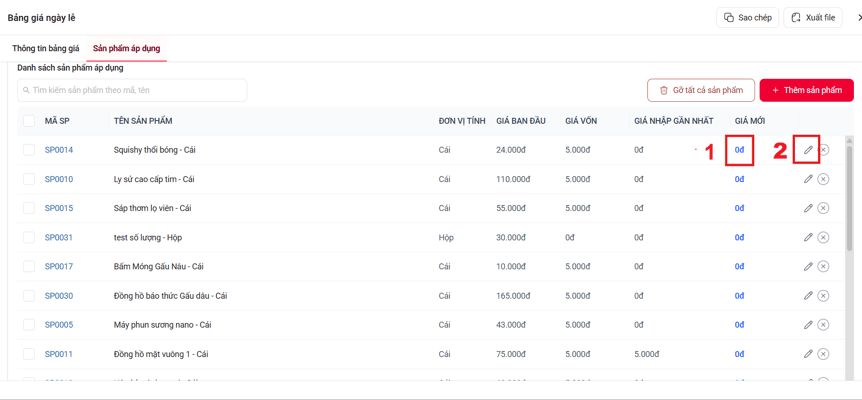Click new price 0đ for SP0010
Viewport: 862px width, 400px height.
tap(739, 179)
